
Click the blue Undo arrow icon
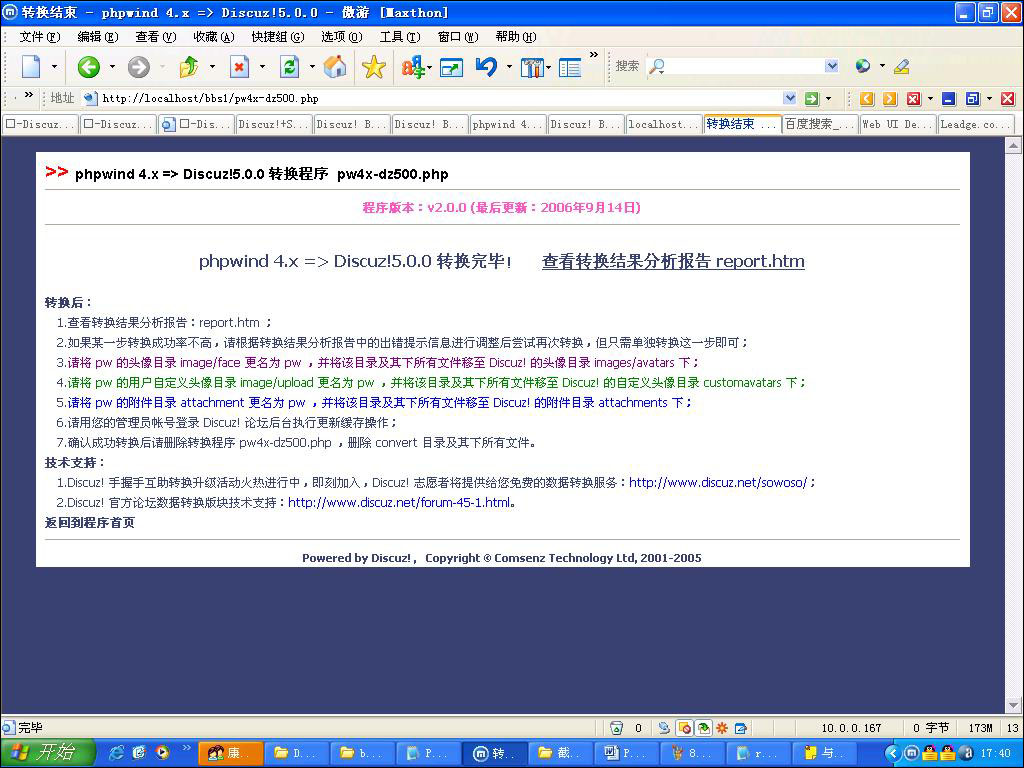click(487, 67)
